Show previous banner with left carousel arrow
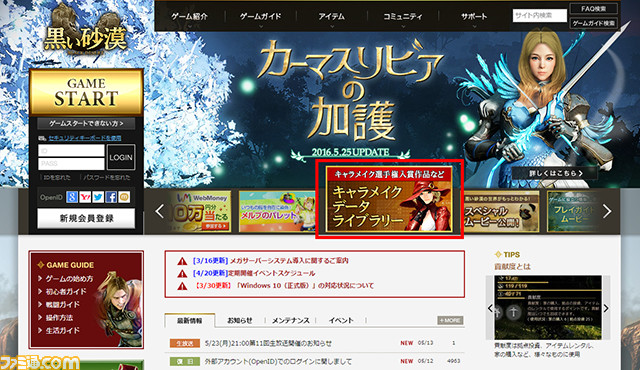Viewport: 640px width, 370px height. 160,211
